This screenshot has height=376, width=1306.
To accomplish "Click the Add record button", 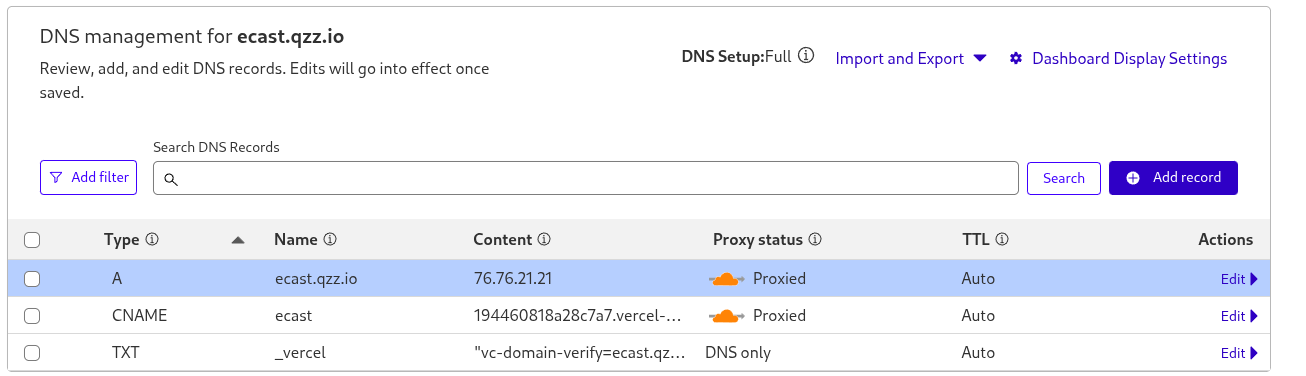I will point(1173,178).
